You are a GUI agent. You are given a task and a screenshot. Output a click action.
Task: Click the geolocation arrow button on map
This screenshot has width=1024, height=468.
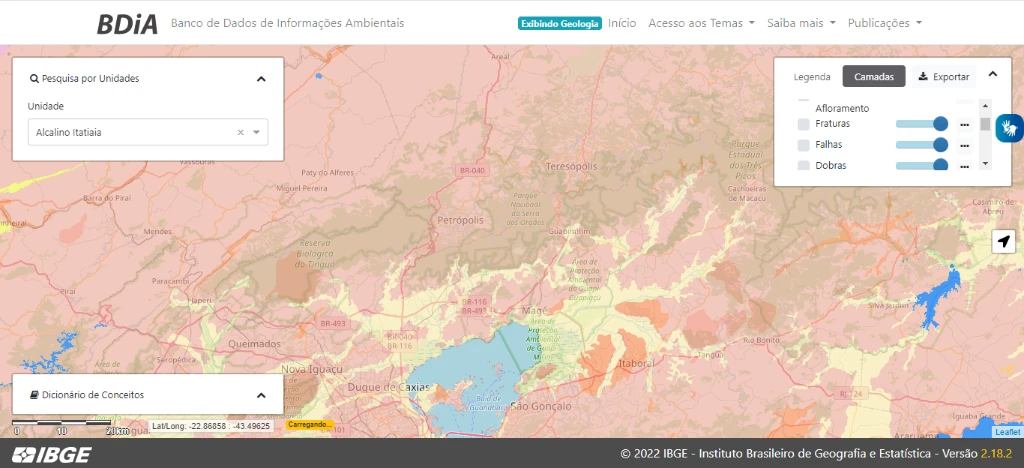1004,242
